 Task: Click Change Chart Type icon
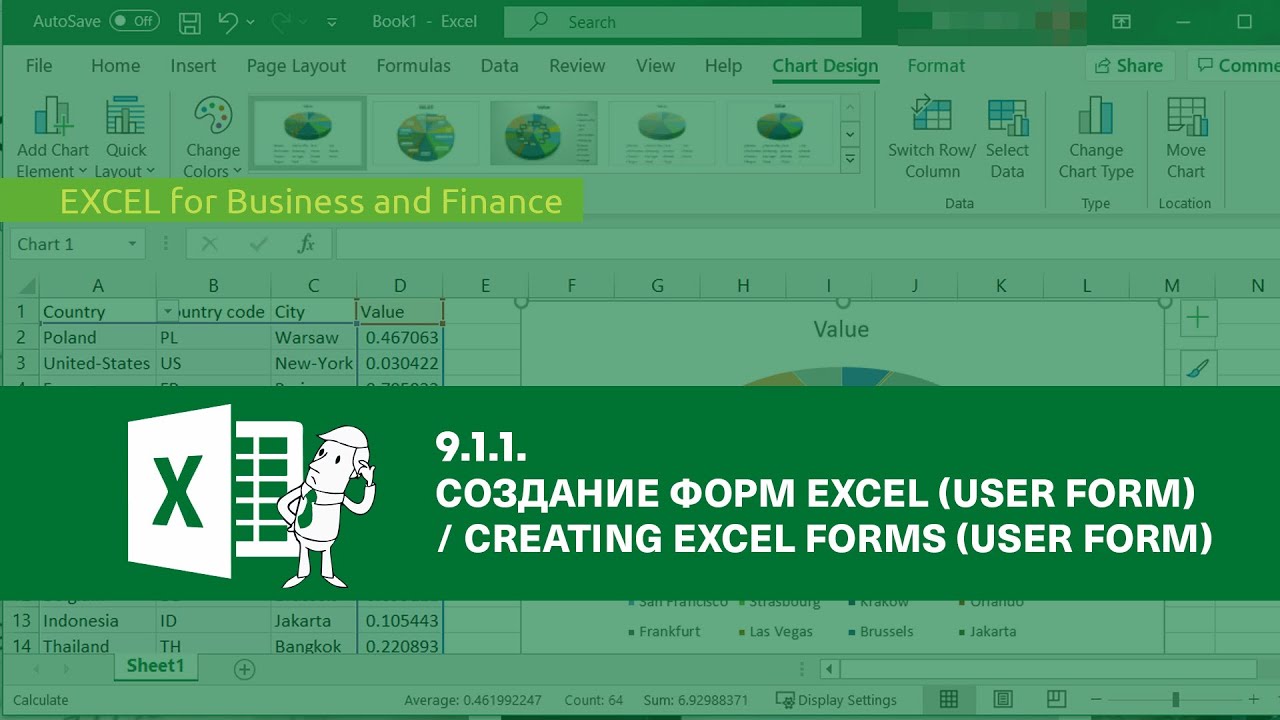point(1096,116)
